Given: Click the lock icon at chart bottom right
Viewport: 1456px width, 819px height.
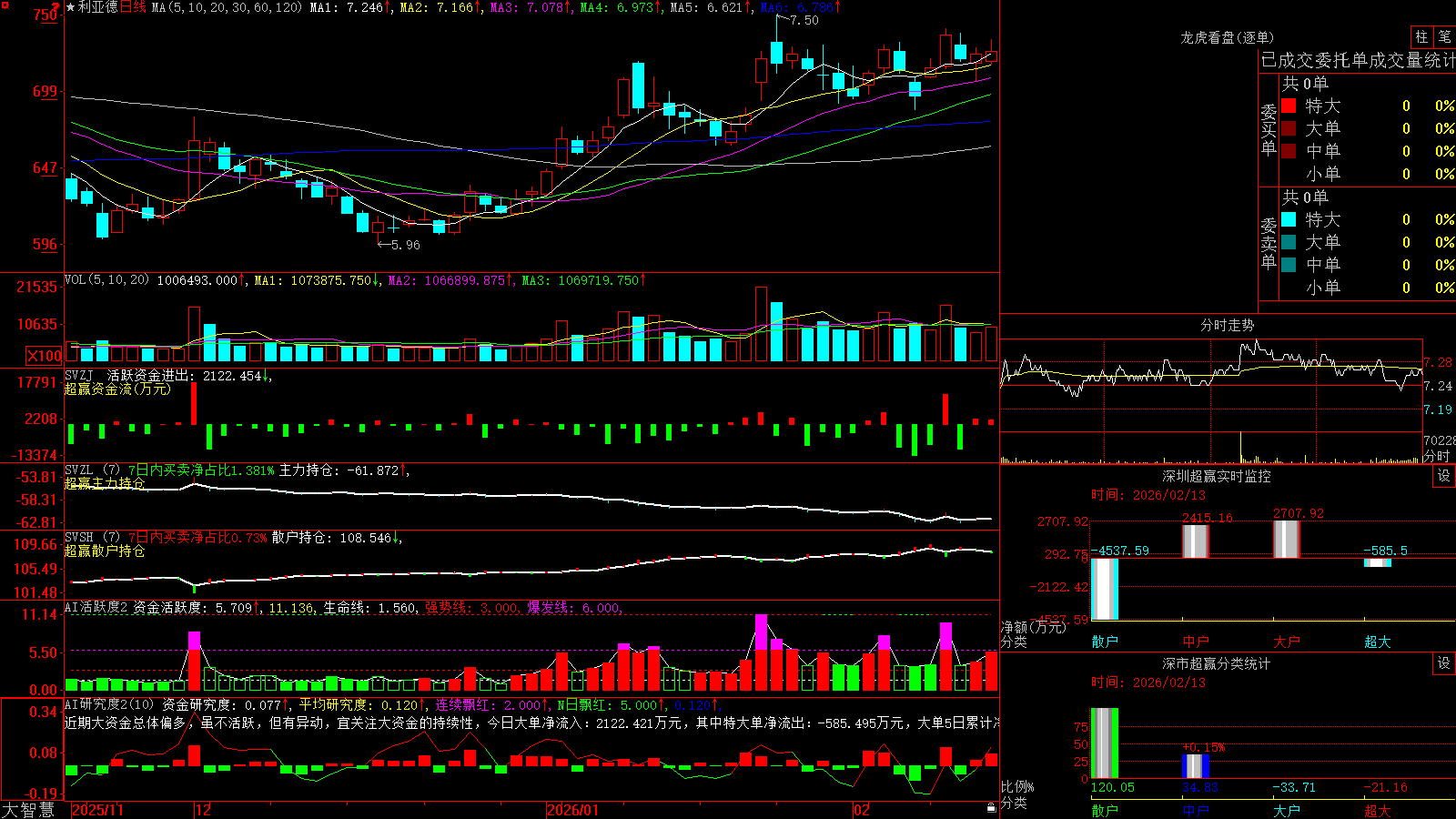Looking at the screenshot, I should click(x=991, y=808).
